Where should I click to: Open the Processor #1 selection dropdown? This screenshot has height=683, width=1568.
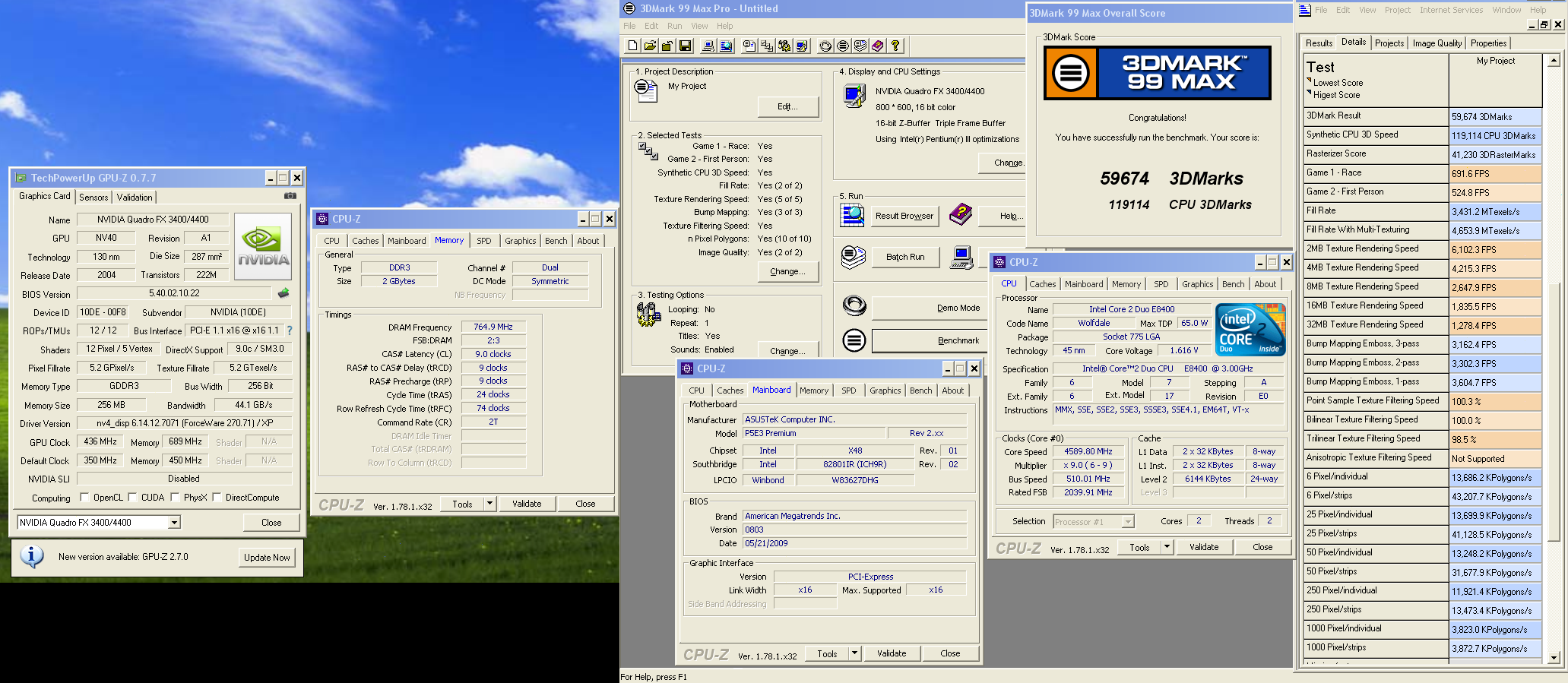(x=1128, y=522)
